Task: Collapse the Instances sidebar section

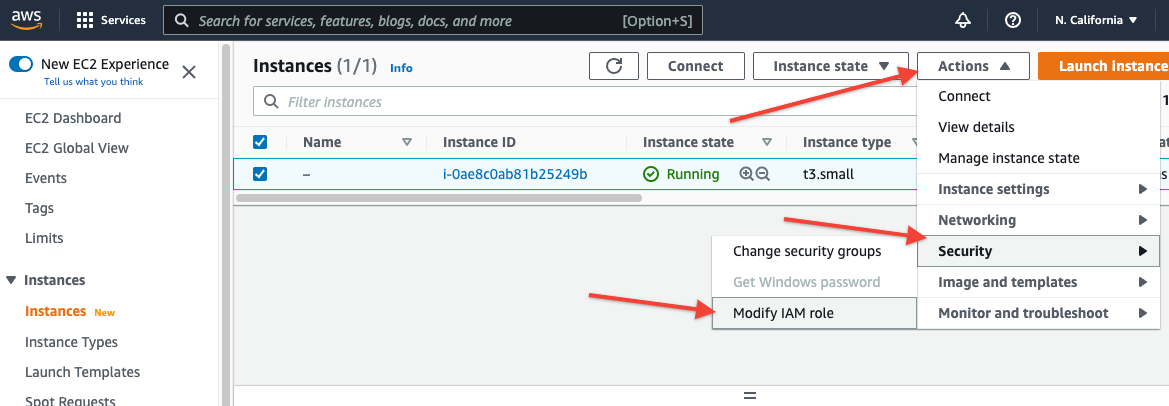Action: [x=11, y=280]
